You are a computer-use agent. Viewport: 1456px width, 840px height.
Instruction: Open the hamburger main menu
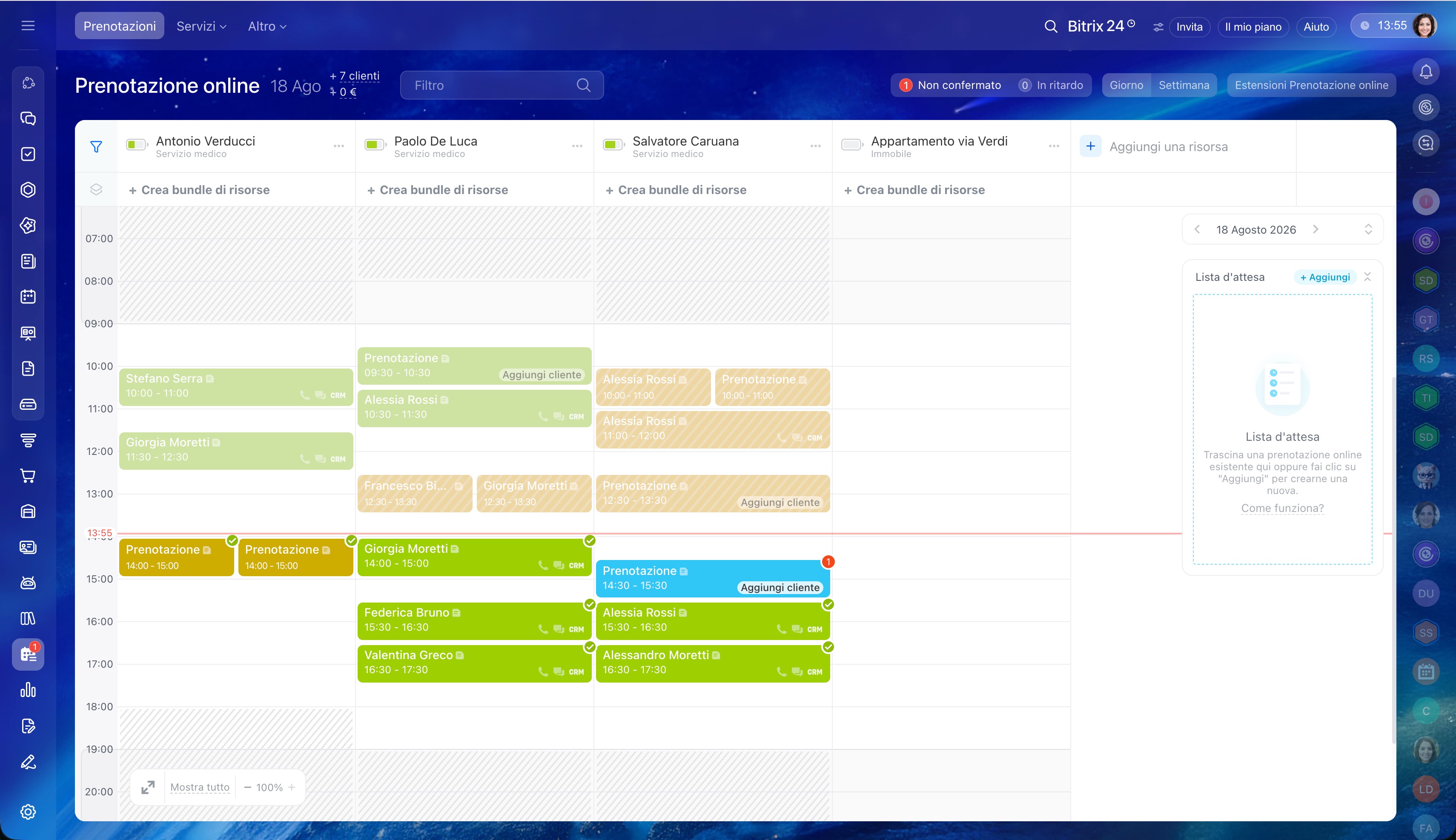[28, 26]
